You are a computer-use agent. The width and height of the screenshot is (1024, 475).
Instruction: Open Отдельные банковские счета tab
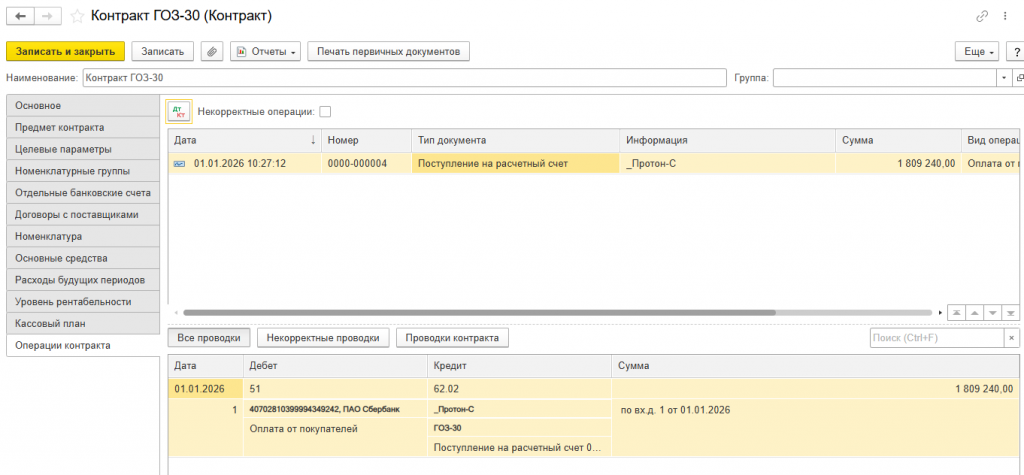83,193
